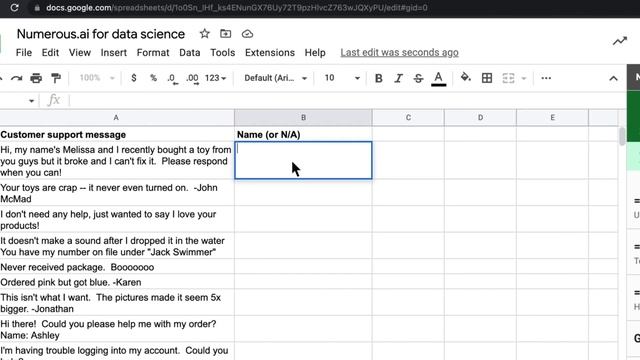Print the spreadsheet
The image size is (640, 360).
(36, 78)
